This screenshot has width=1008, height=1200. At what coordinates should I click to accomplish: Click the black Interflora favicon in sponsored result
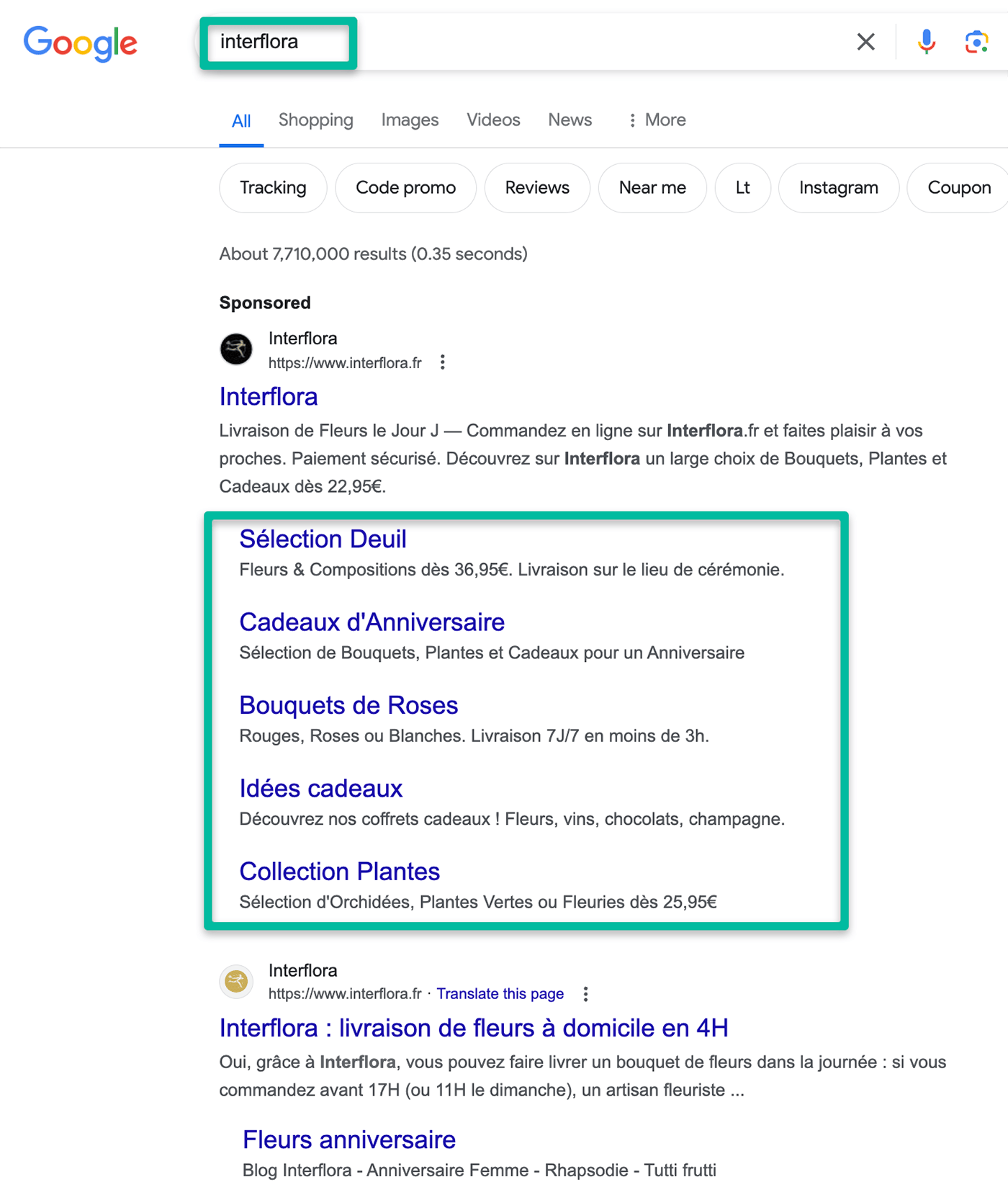point(236,349)
